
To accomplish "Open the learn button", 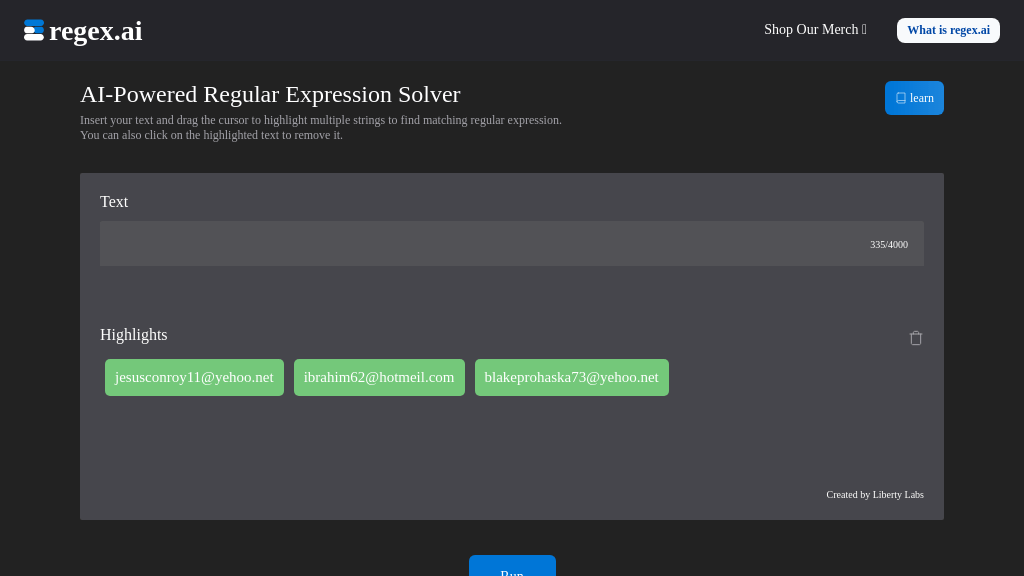I will (914, 98).
